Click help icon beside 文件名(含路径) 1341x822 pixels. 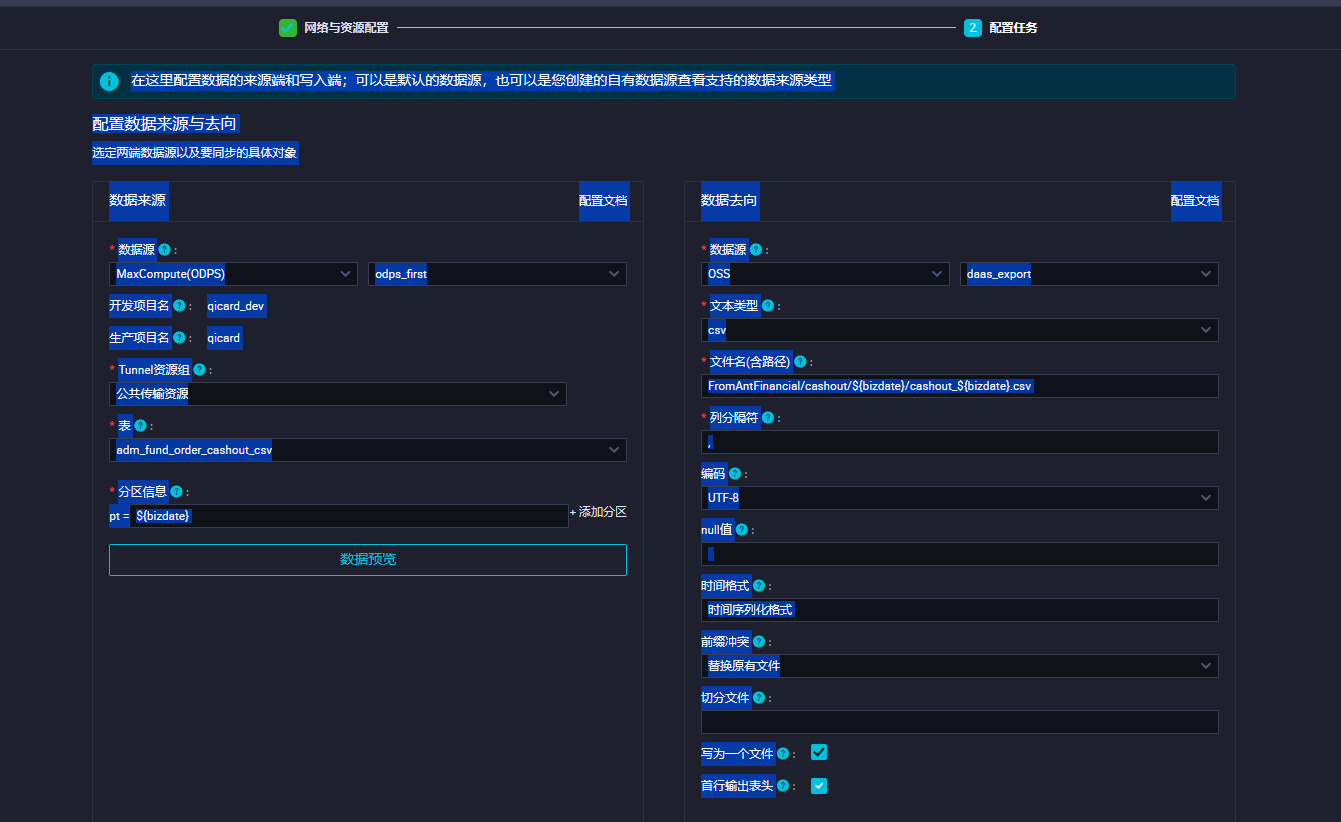pos(800,362)
